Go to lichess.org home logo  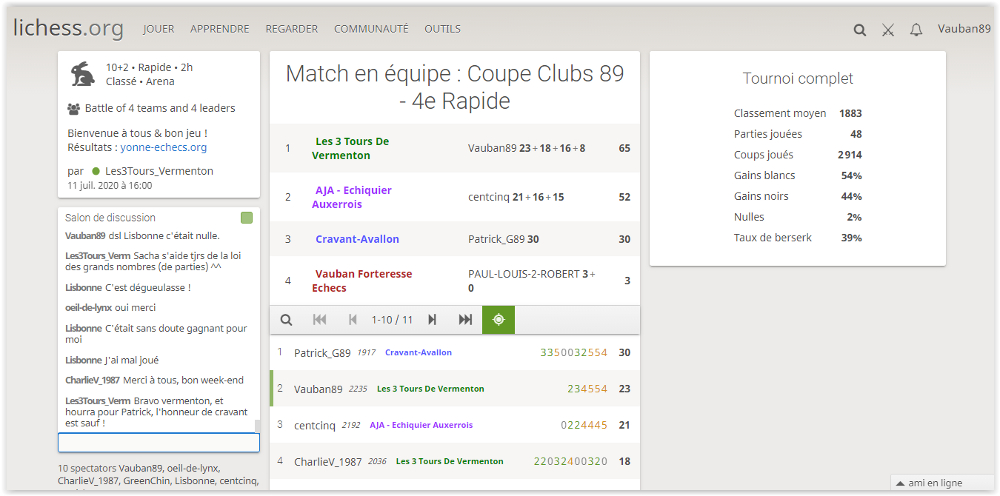[69, 28]
